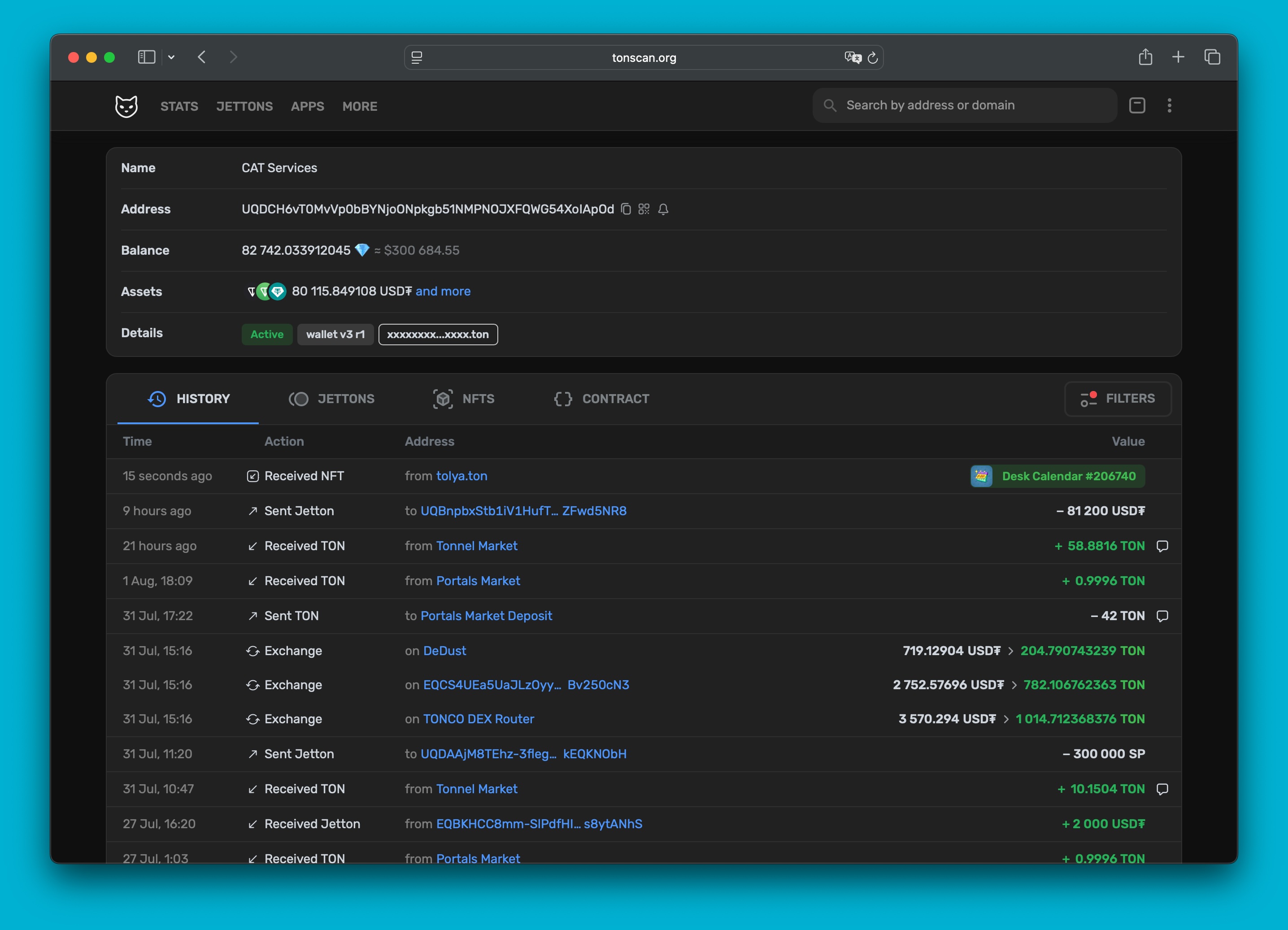
Task: Click comment bubble on 58.8816 TON row
Action: pyautogui.click(x=1162, y=546)
